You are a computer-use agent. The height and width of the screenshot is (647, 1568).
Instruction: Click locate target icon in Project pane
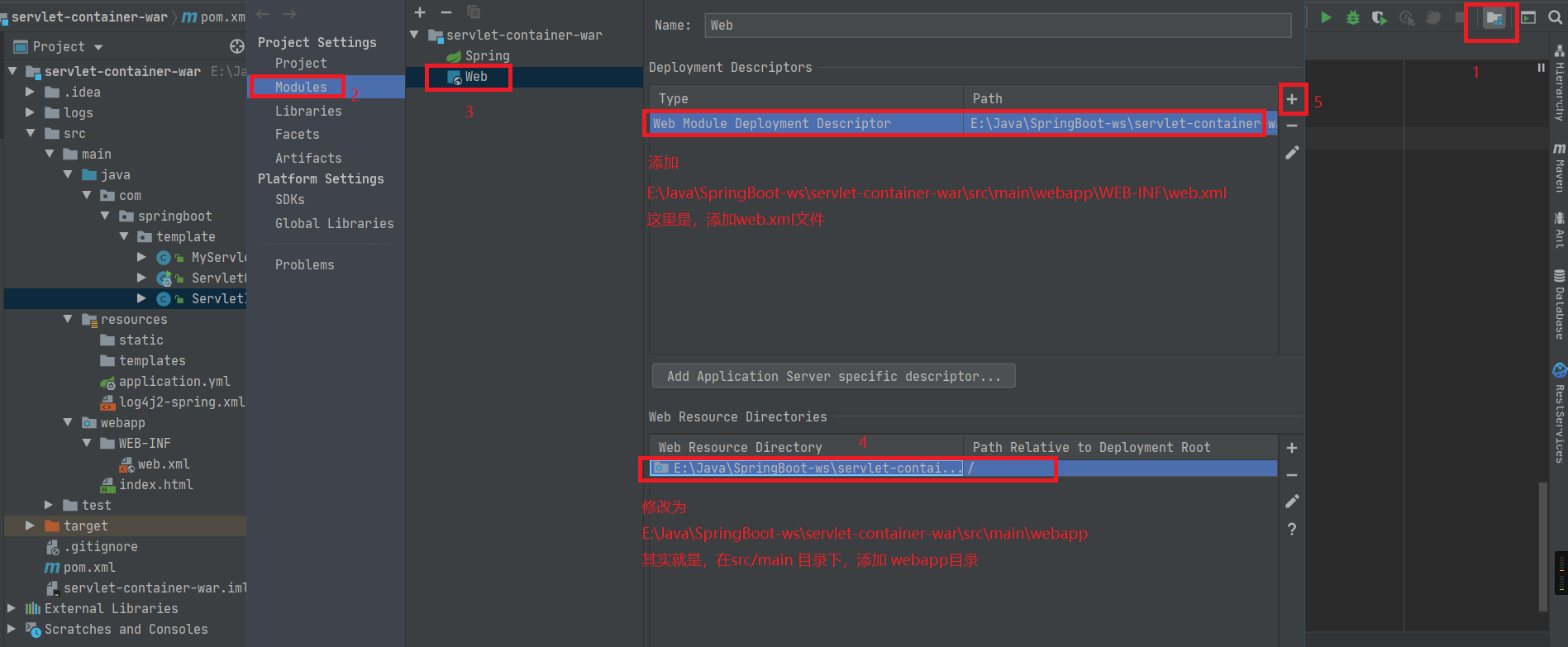click(236, 46)
